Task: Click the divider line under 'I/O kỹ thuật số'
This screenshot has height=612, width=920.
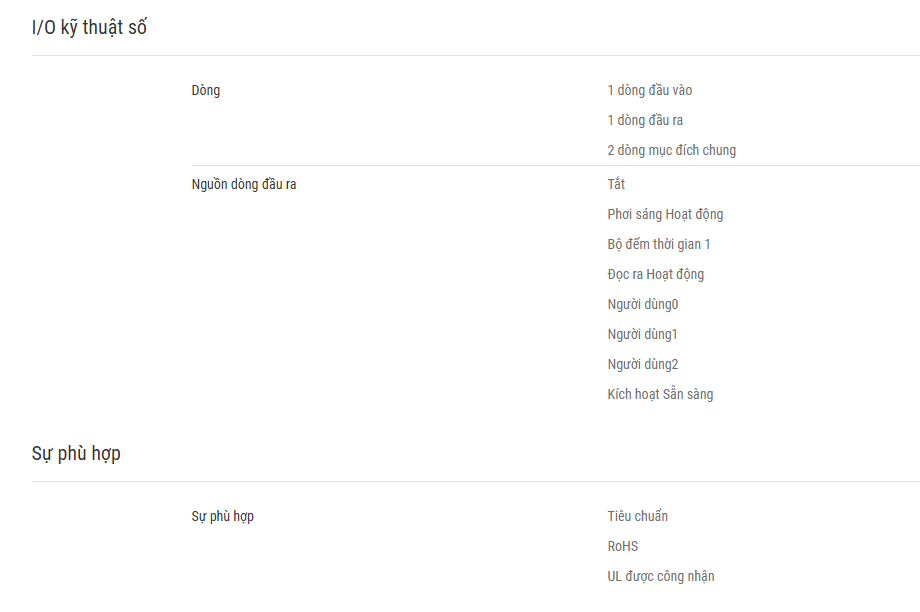Action: pos(476,56)
